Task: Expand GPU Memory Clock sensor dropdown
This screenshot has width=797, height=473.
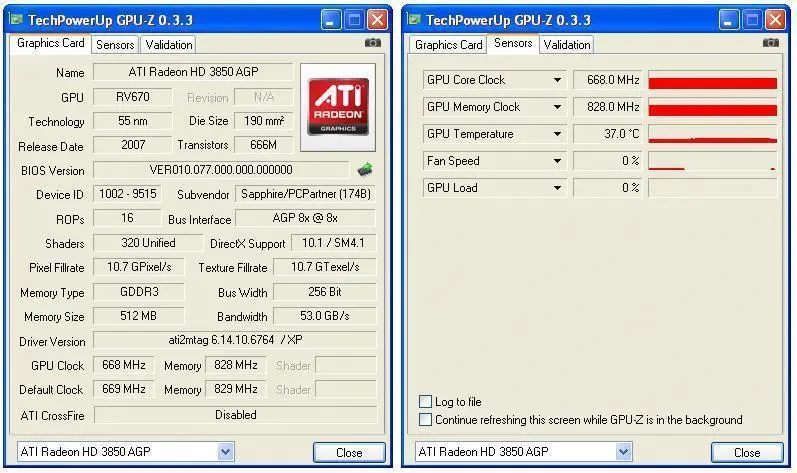Action: [x=558, y=107]
